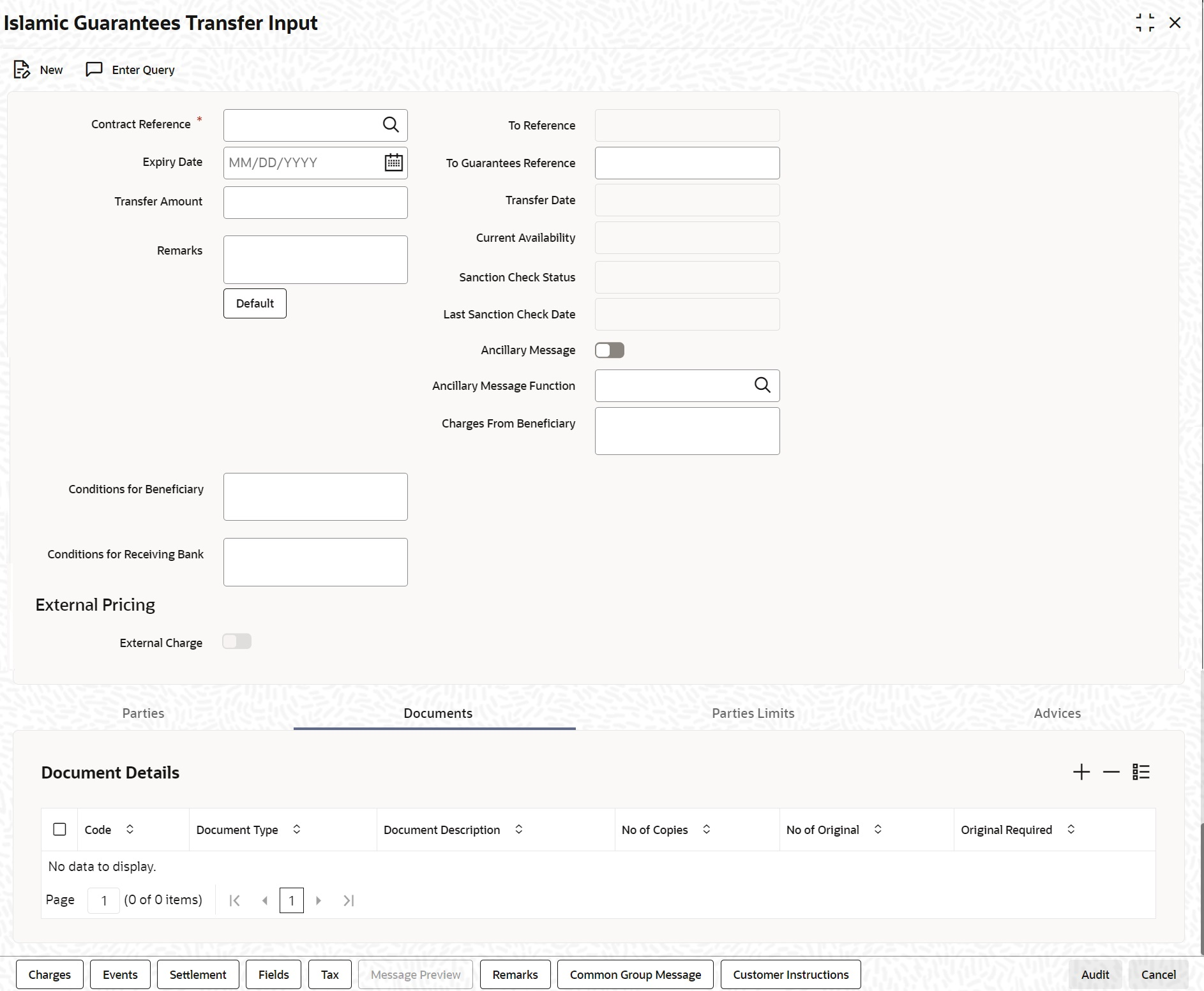
Task: Open Ancillary Message Function search lookup
Action: click(762, 385)
